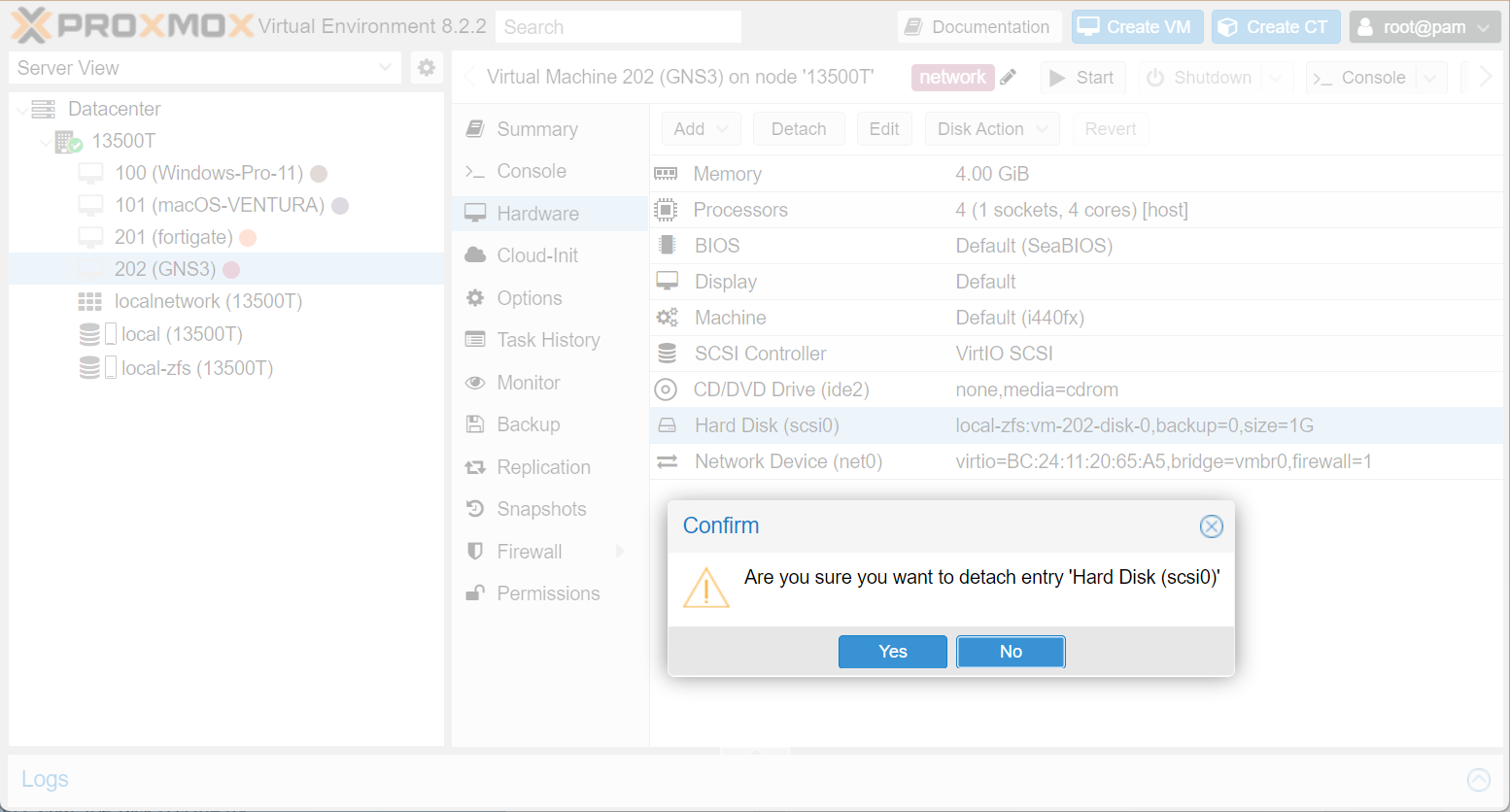Click the pink tag dot for GNS3 VM

tap(231, 270)
